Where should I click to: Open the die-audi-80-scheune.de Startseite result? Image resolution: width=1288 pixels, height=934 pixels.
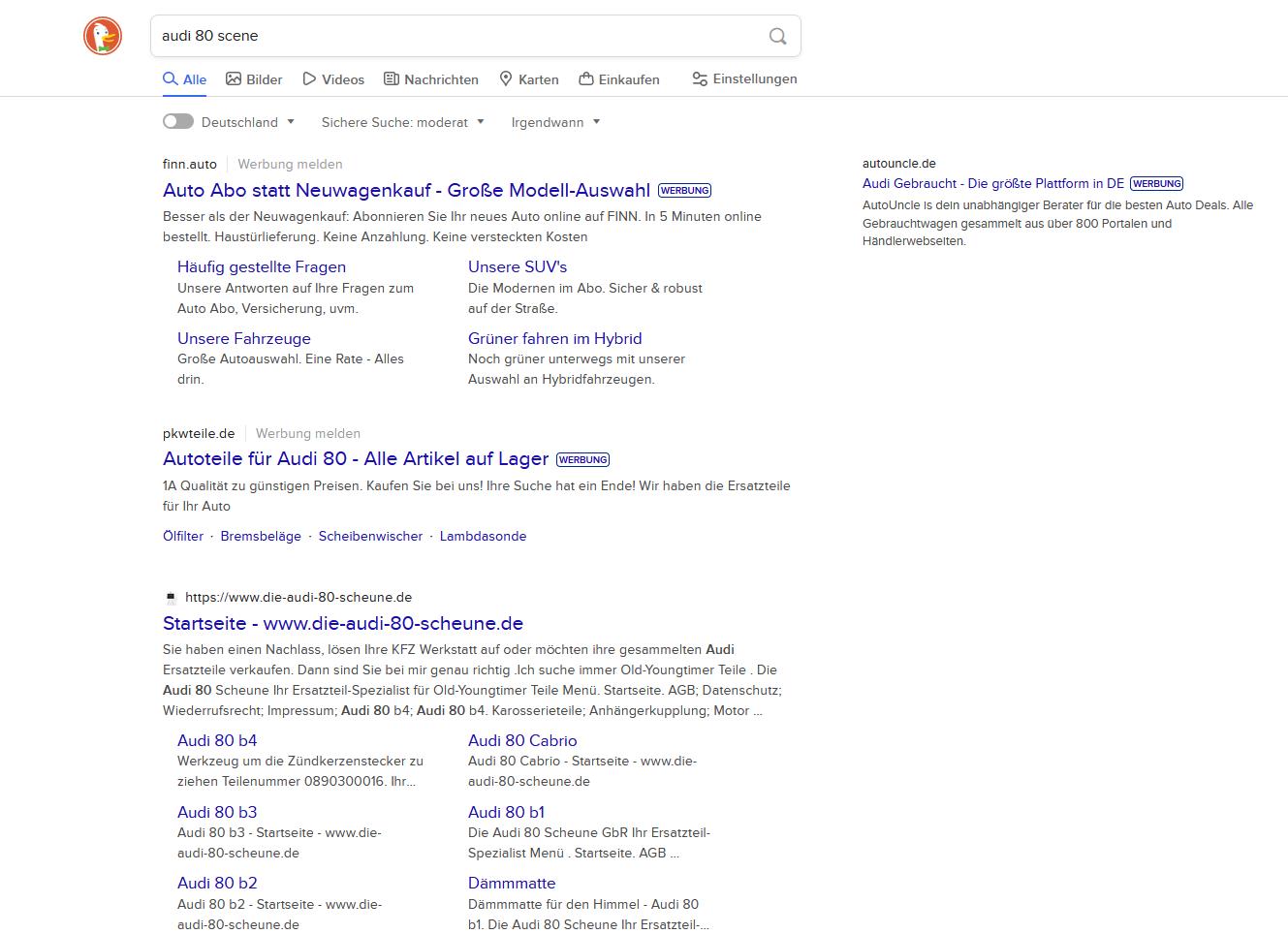pos(343,623)
